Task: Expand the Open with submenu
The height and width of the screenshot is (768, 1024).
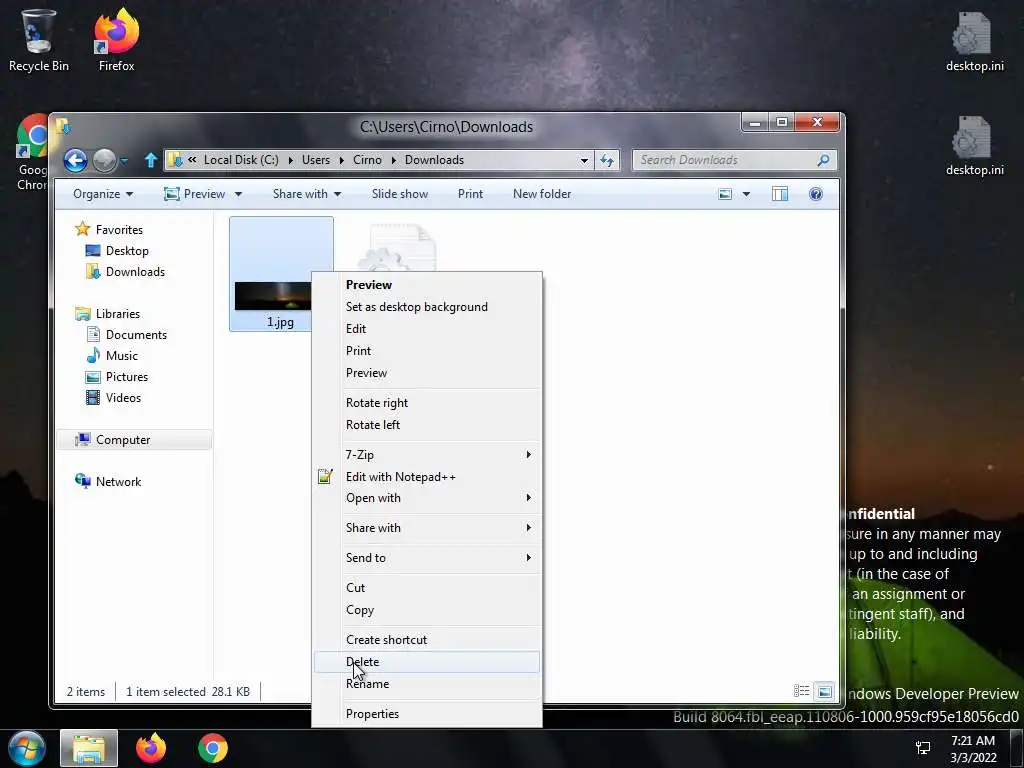Action: [x=427, y=498]
